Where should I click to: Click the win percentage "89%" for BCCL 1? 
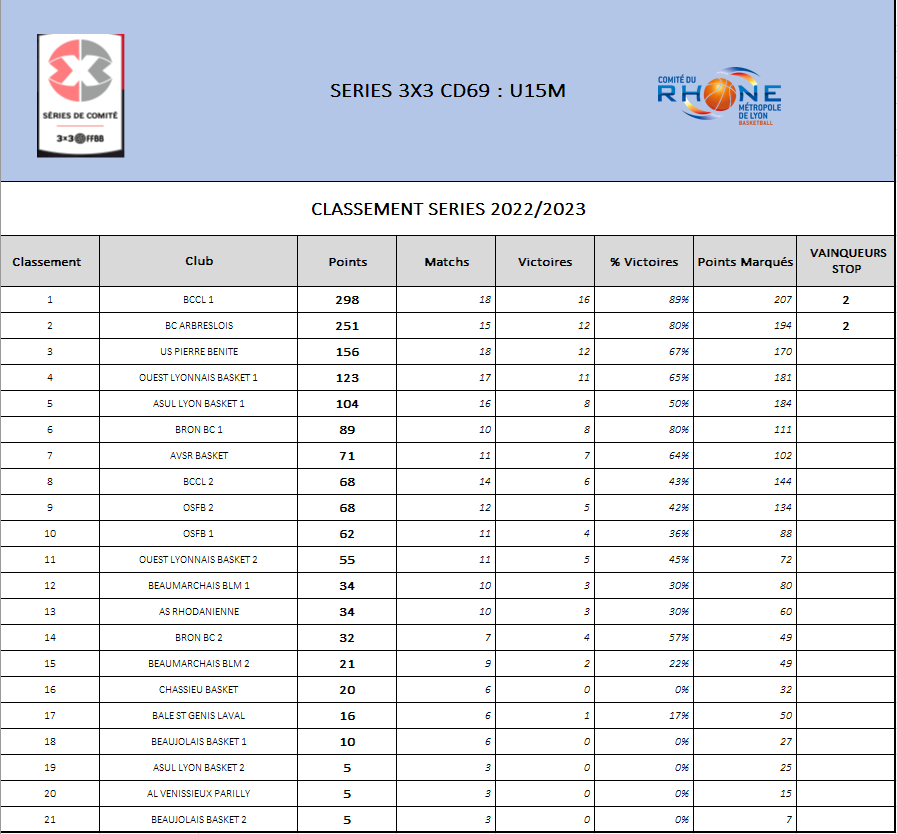[679, 300]
